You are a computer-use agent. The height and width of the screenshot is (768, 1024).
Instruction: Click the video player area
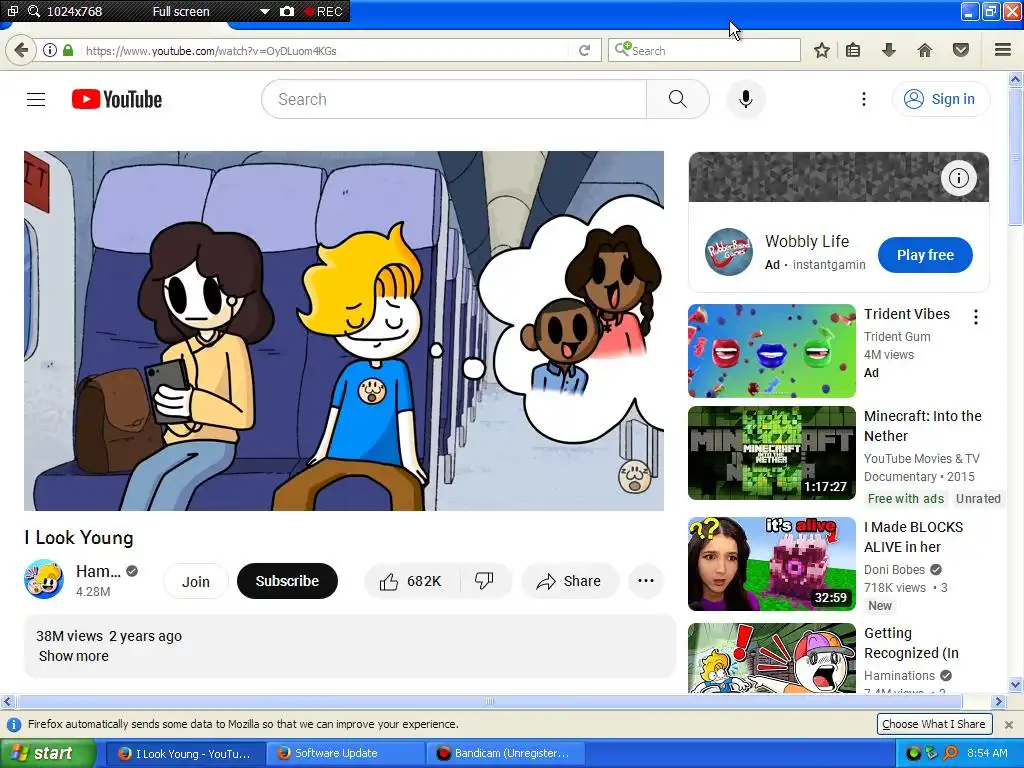pyautogui.click(x=344, y=331)
